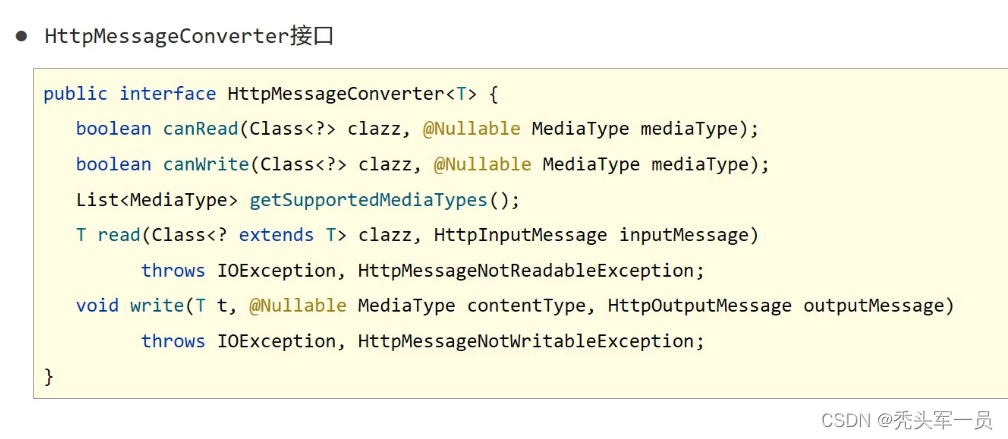This screenshot has width=1008, height=439.
Task: Click the getSupportedMediaTypes method name
Action: [x=368, y=200]
